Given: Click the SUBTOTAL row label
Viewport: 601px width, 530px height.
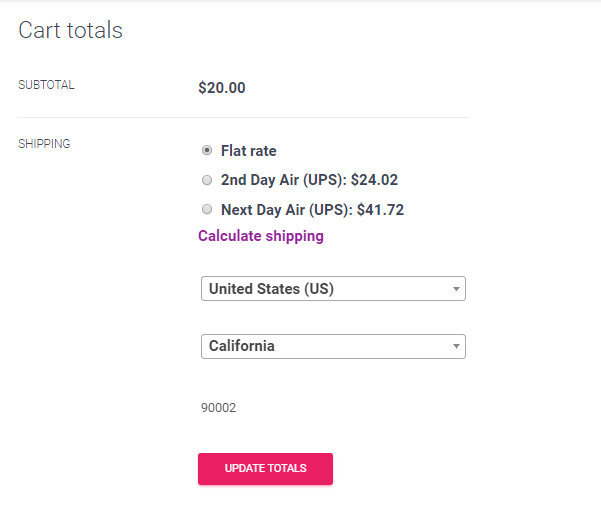Looking at the screenshot, I should tap(46, 85).
